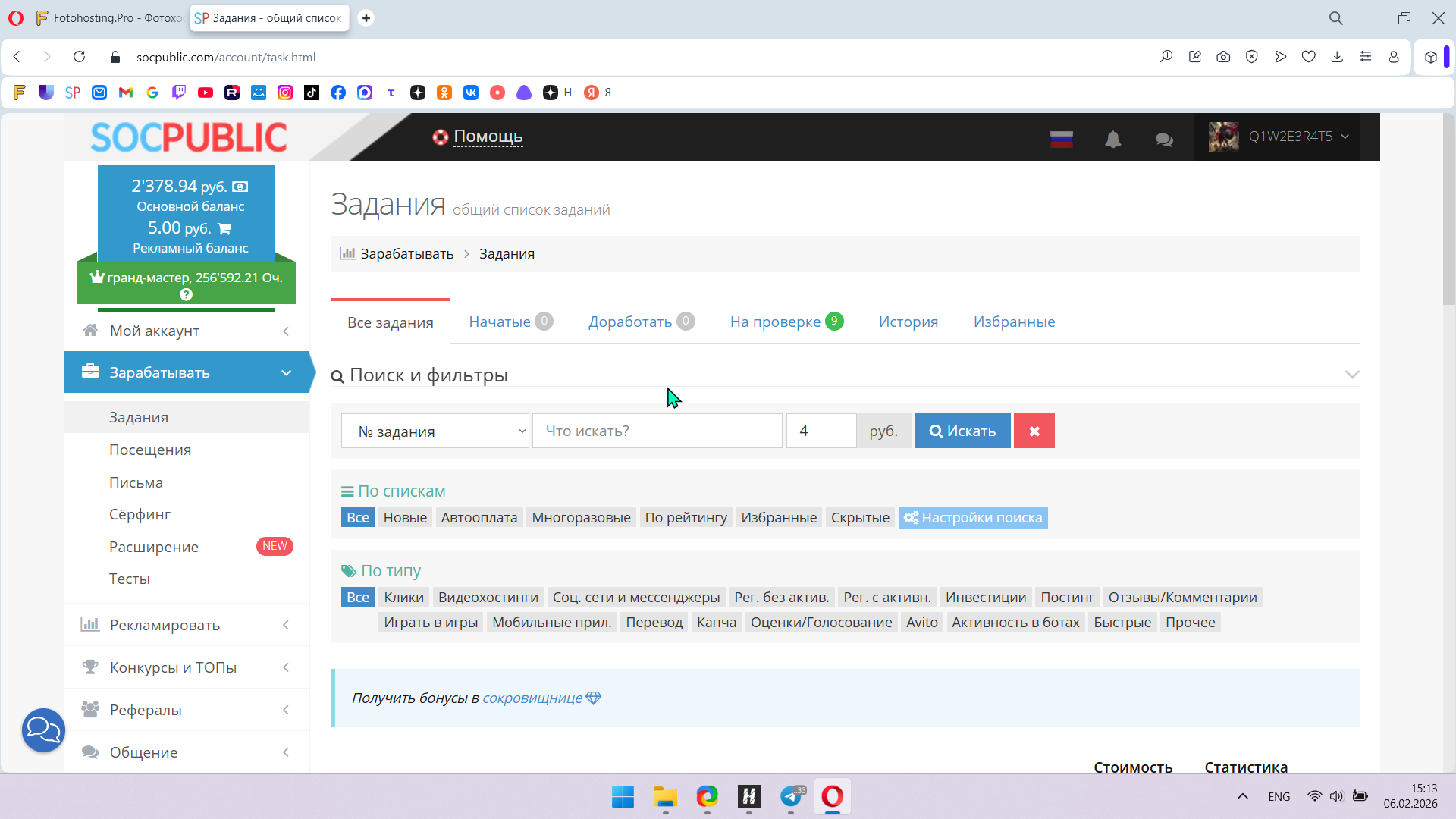Click the red clear search X button

pyautogui.click(x=1034, y=431)
